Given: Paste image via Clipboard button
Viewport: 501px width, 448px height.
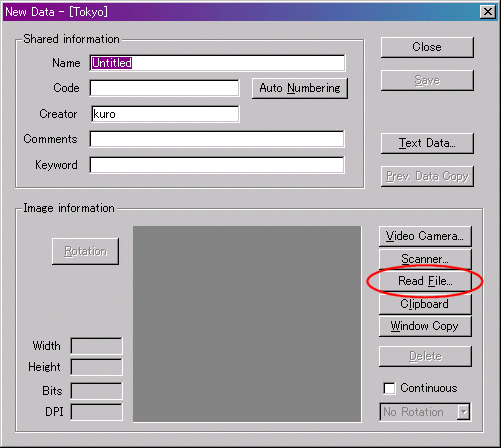Looking at the screenshot, I should point(425,304).
